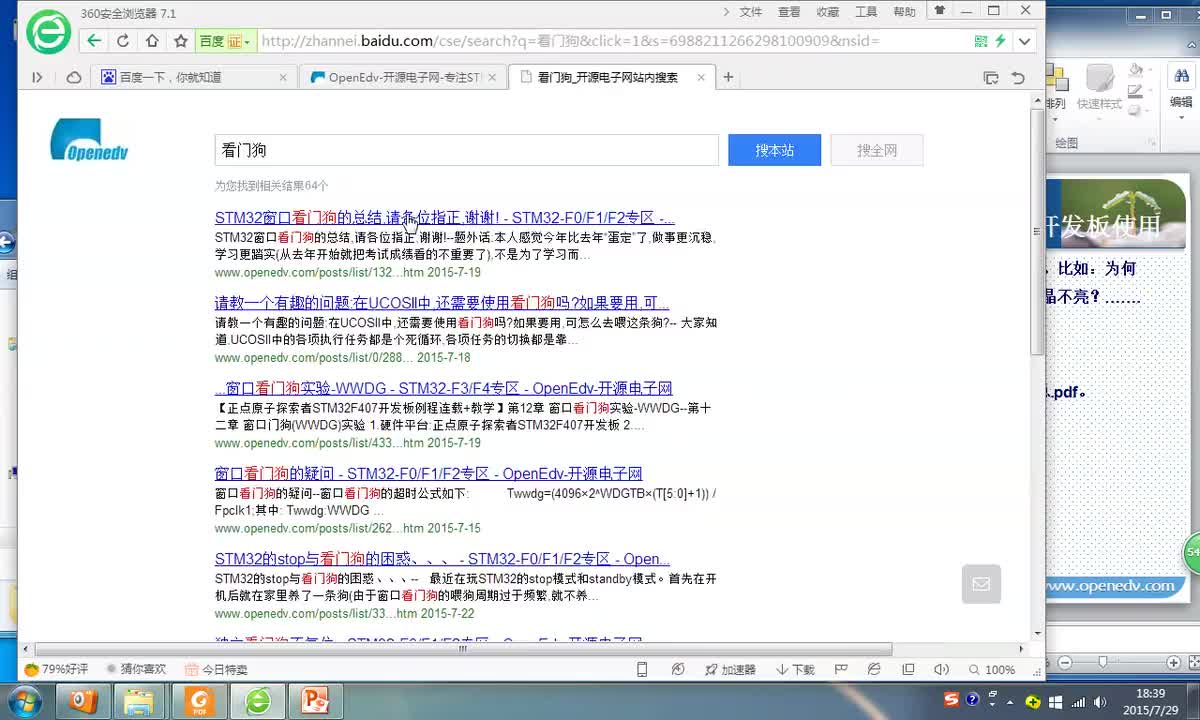
Task: Bookmark this page with the star icon
Action: (181, 41)
